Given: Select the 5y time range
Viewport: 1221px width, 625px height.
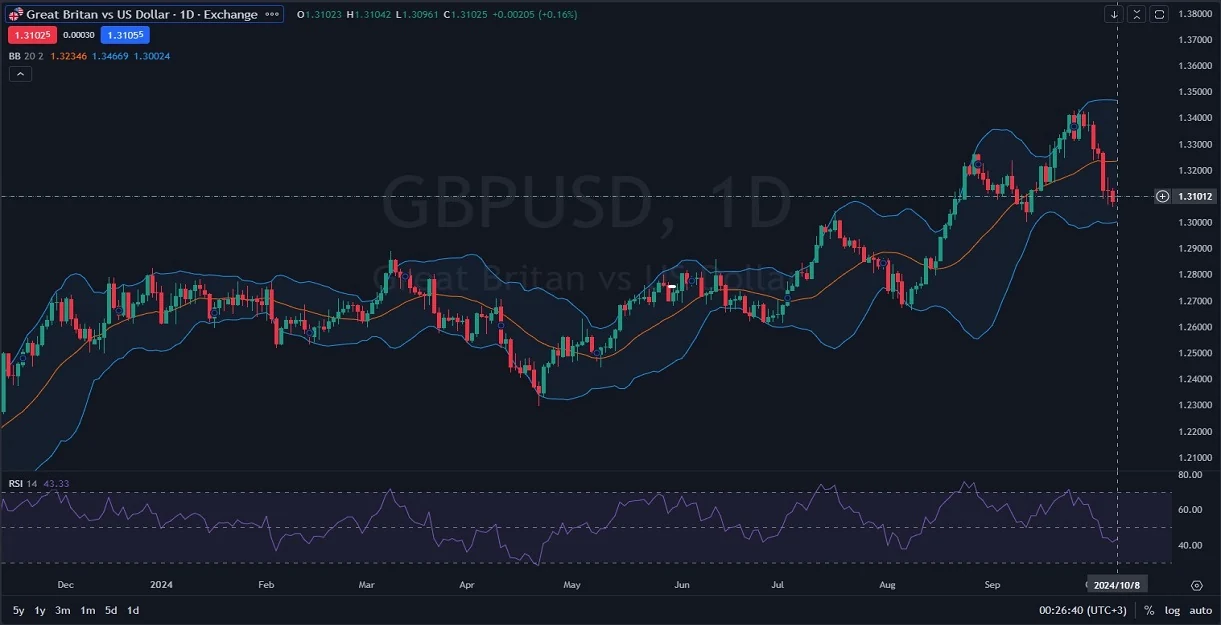Looking at the screenshot, I should coord(19,610).
